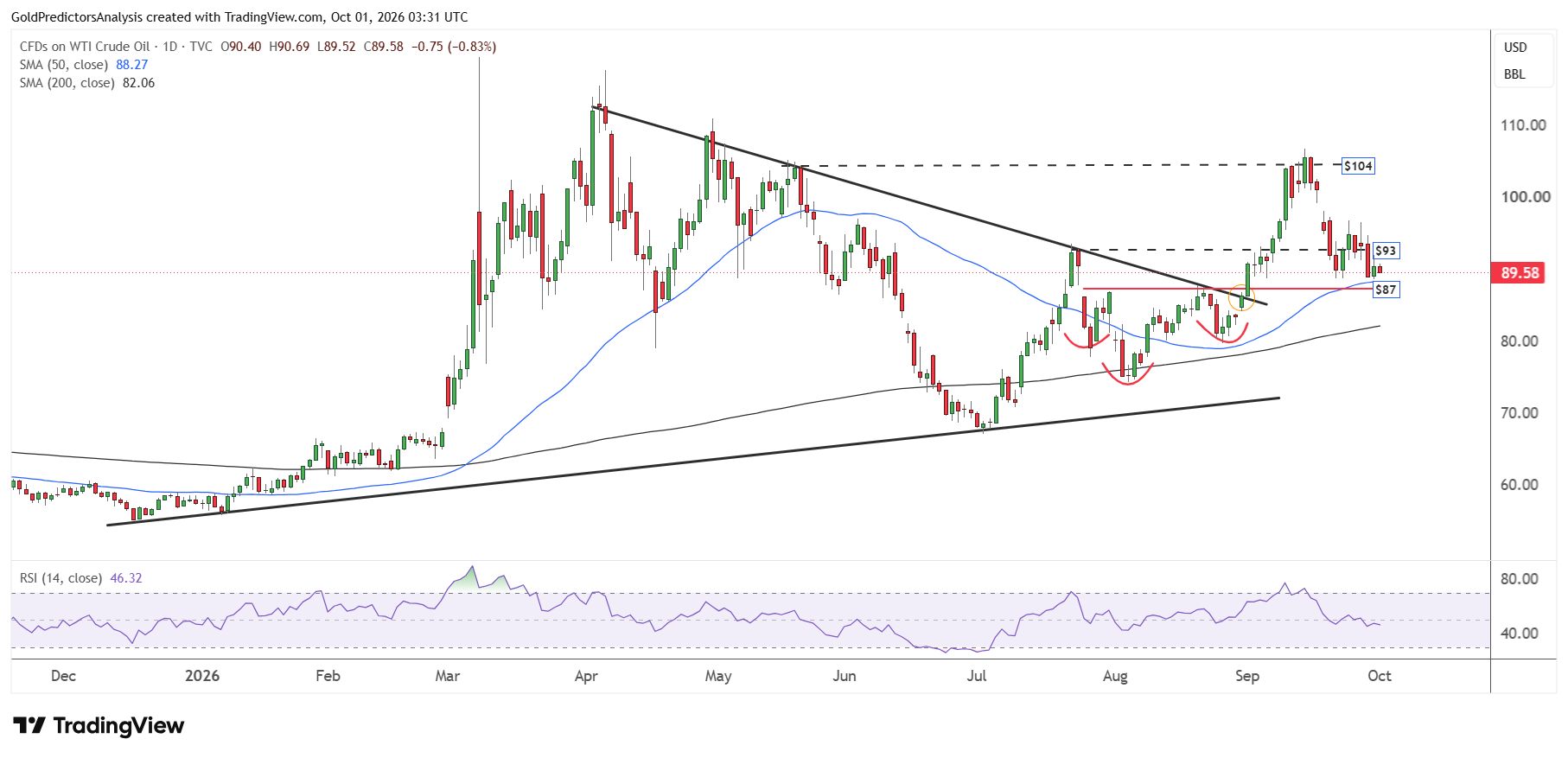
Task: Click the Apr label on the time axis
Action: tap(586, 676)
